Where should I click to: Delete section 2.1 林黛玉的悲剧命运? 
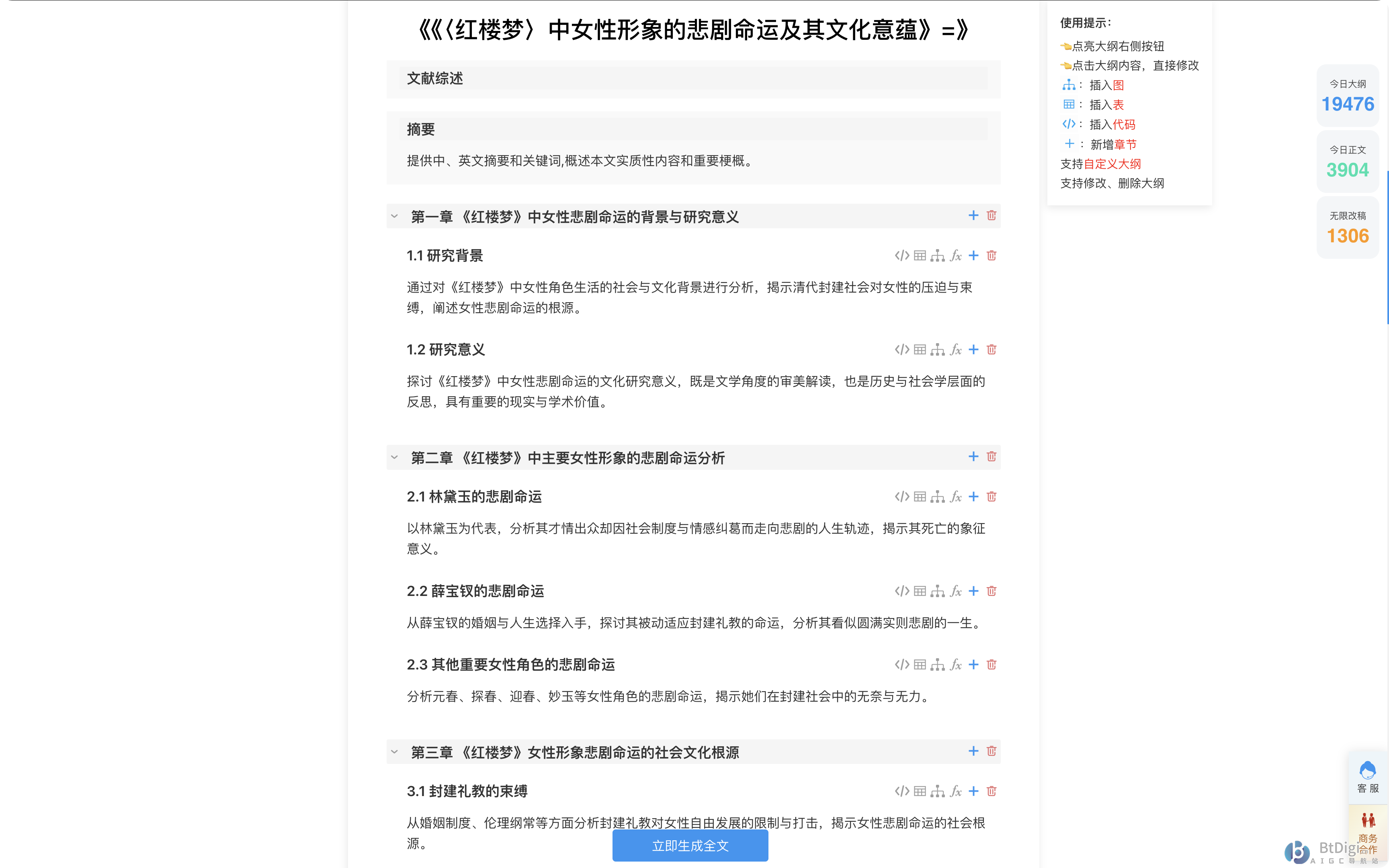click(991, 497)
